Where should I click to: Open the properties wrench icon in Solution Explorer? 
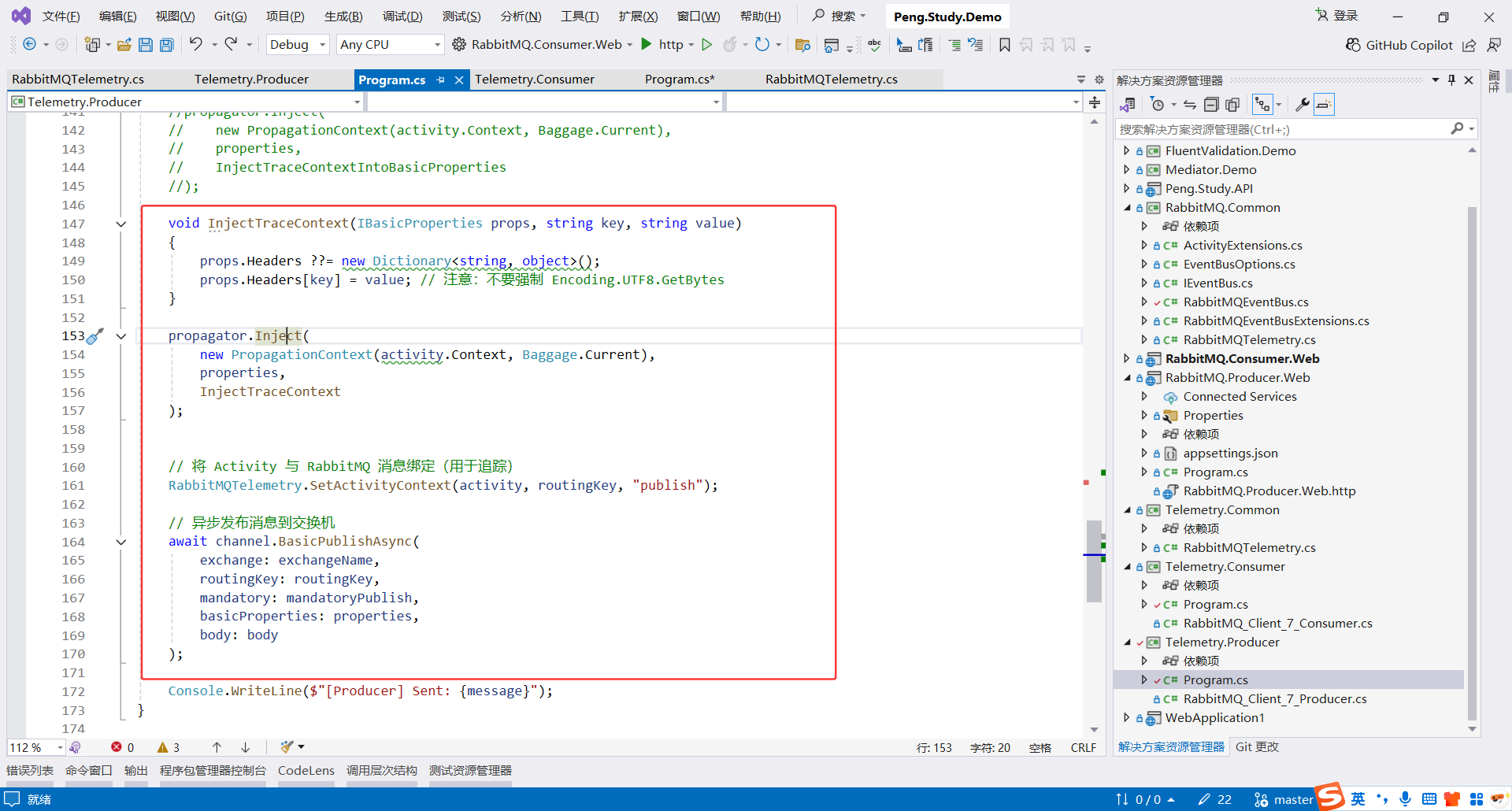[1302, 105]
